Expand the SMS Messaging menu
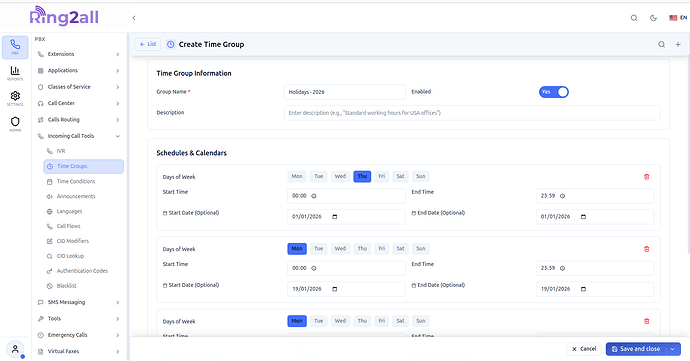This screenshot has width=690, height=361. tap(79, 302)
